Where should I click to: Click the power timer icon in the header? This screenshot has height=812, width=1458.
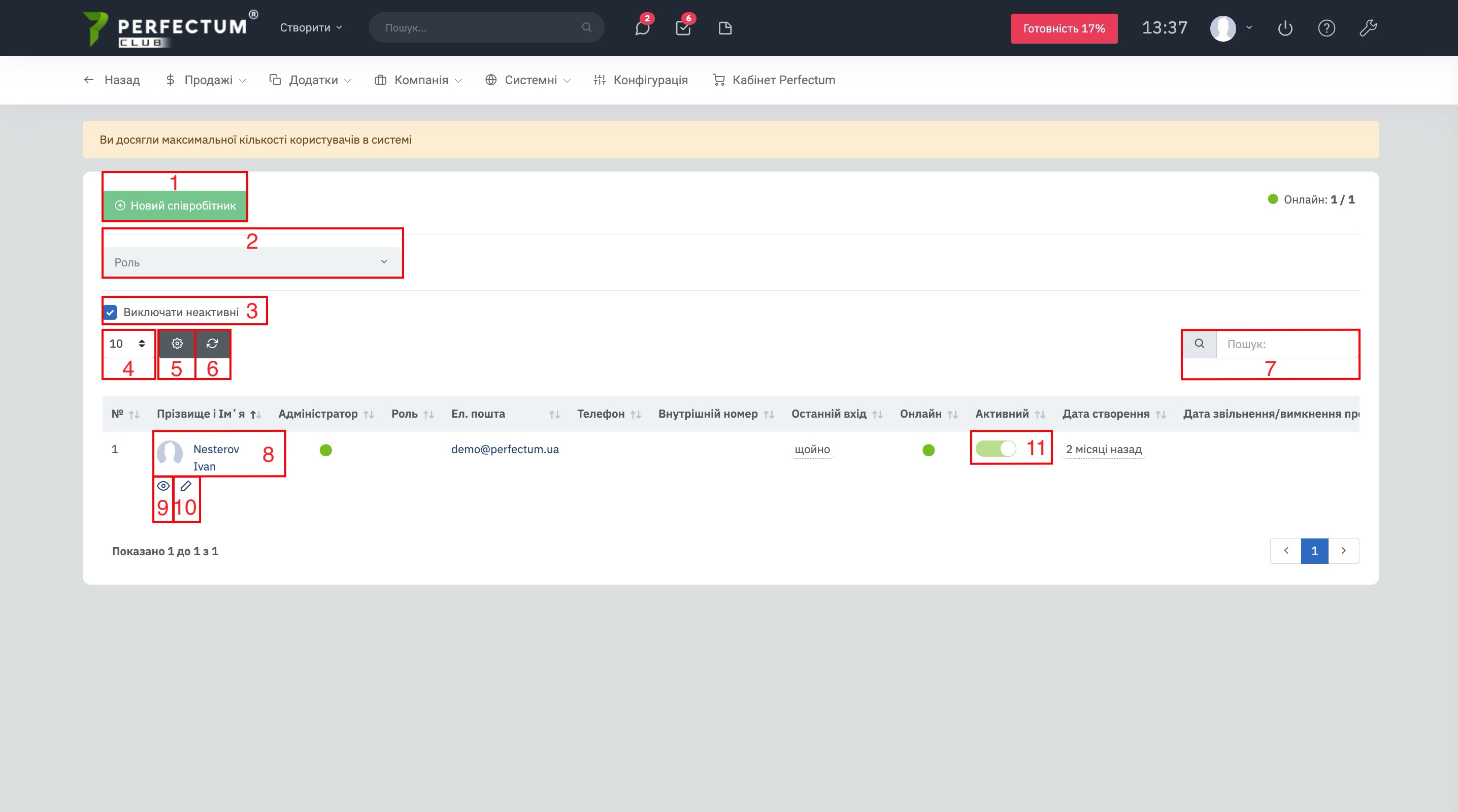click(1285, 28)
